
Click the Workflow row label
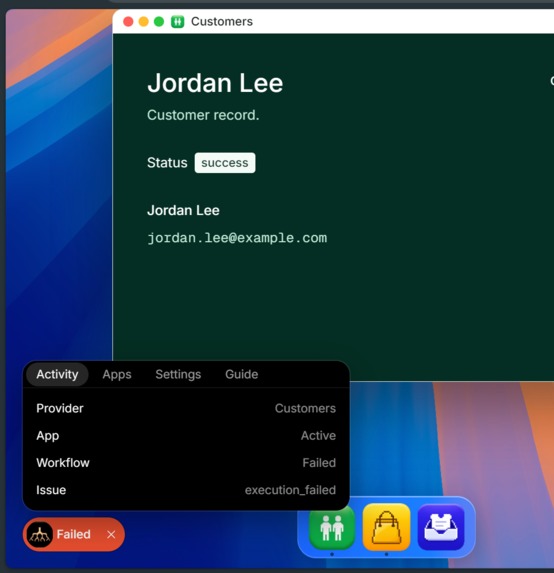click(63, 463)
